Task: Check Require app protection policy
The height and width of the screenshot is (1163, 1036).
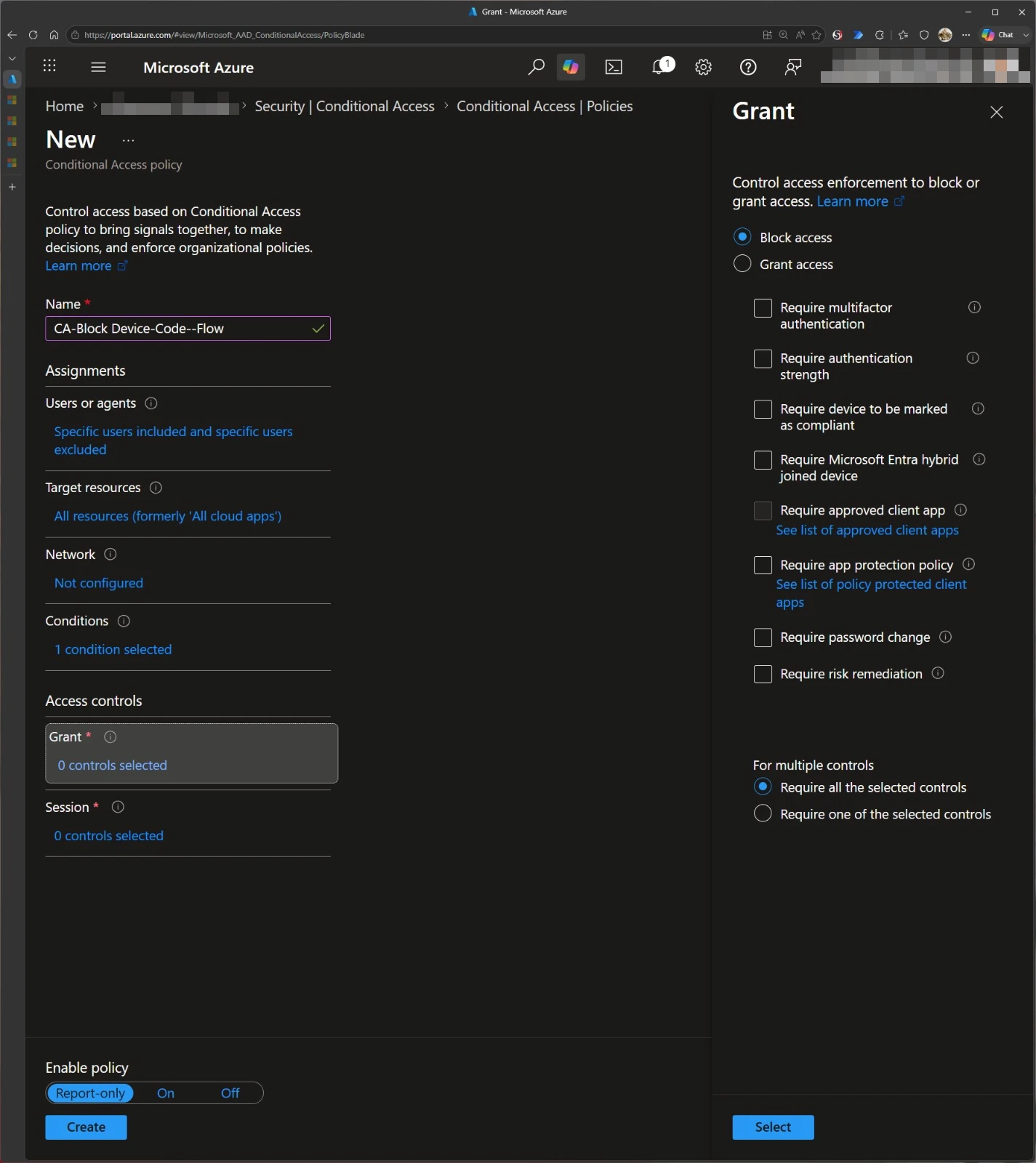Action: click(x=763, y=566)
